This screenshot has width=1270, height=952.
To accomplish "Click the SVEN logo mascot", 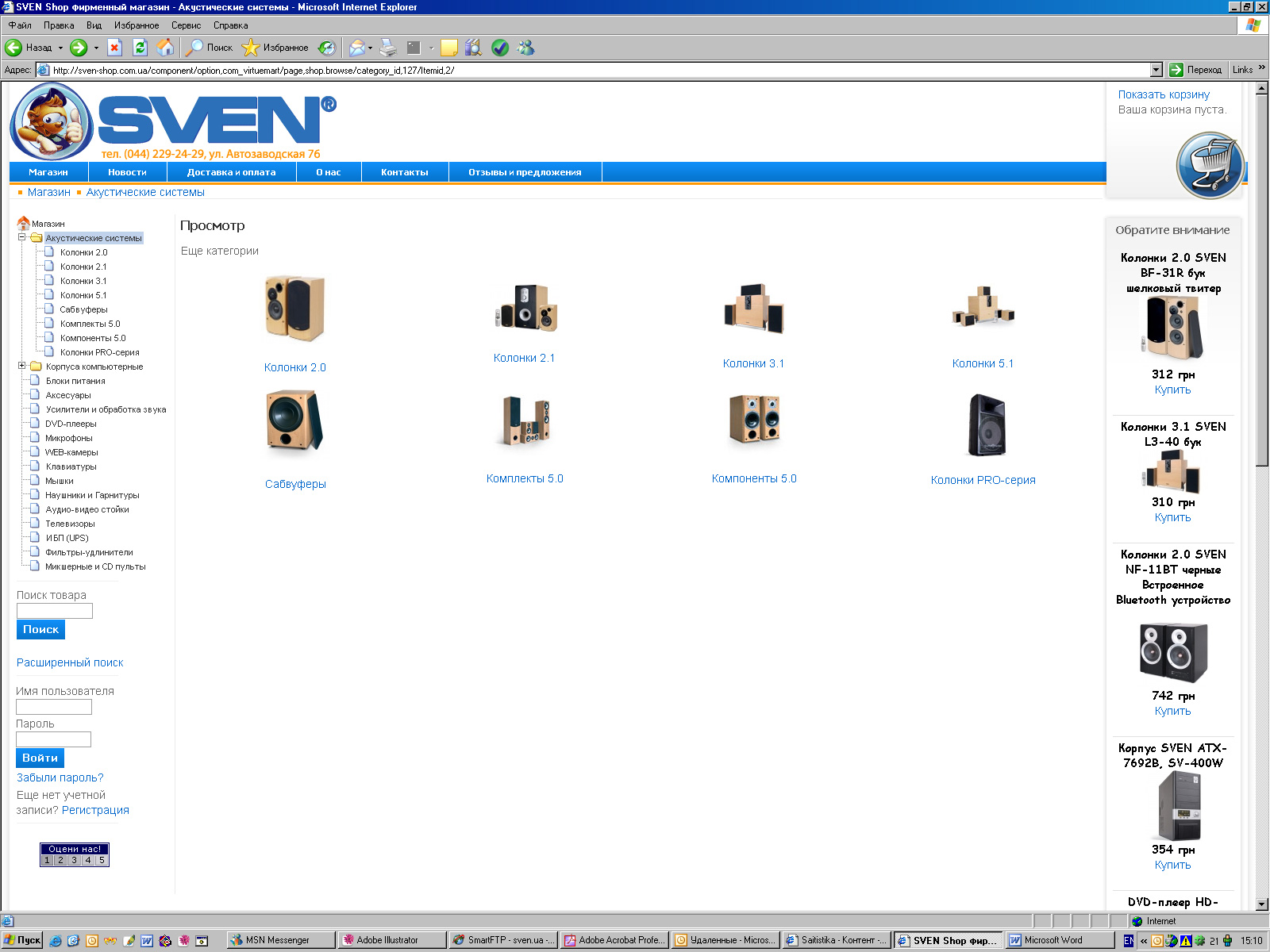I will [51, 121].
